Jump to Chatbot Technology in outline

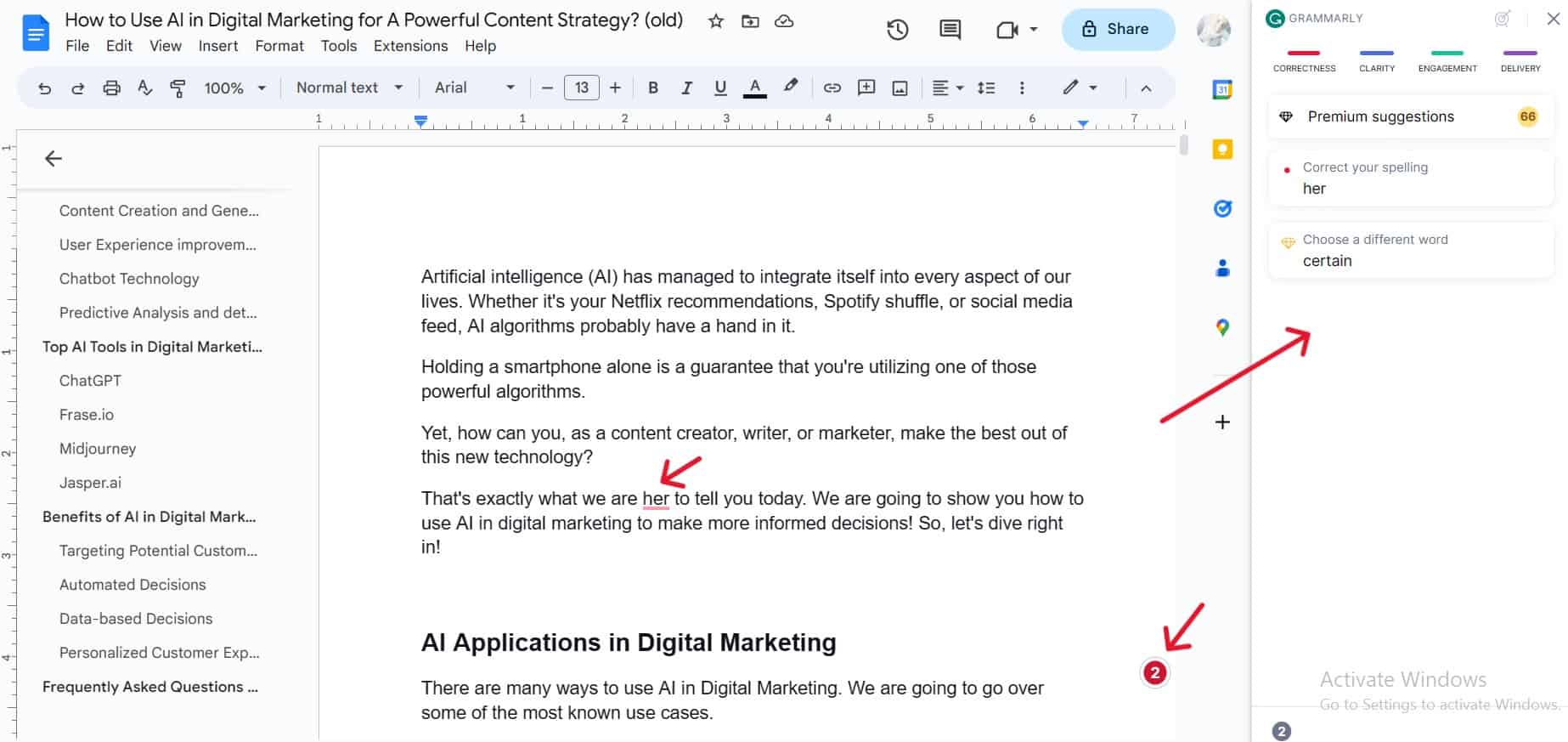129,279
